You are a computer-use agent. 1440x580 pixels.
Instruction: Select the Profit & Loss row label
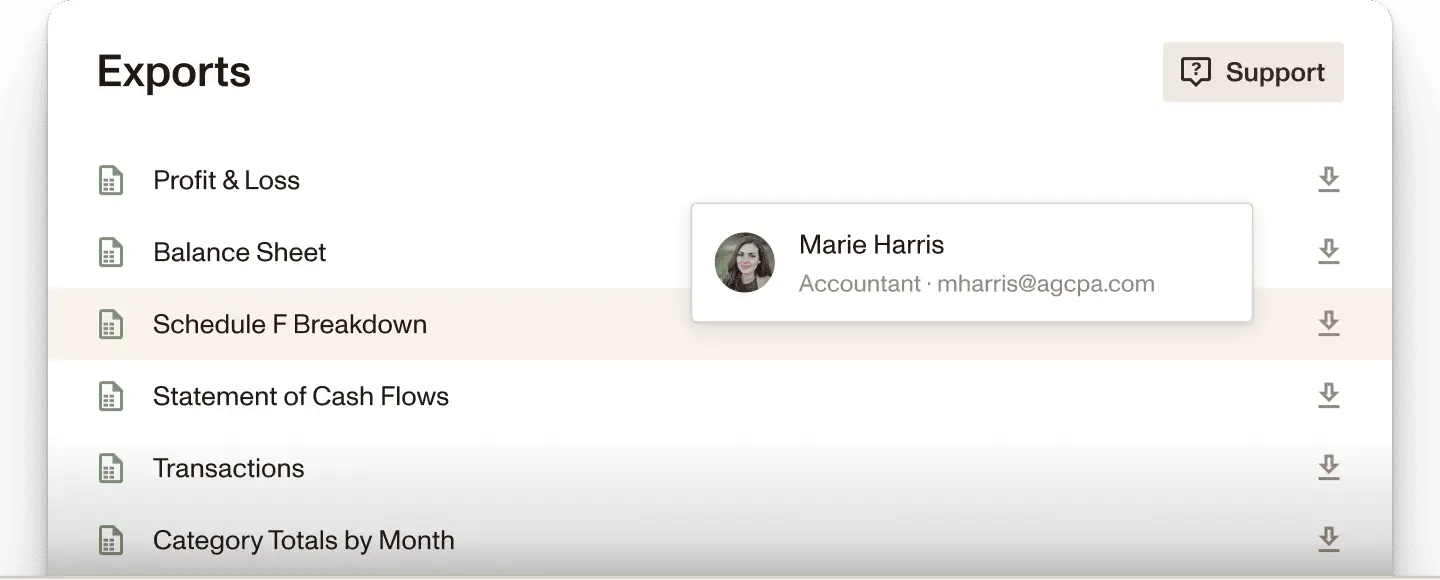click(226, 180)
